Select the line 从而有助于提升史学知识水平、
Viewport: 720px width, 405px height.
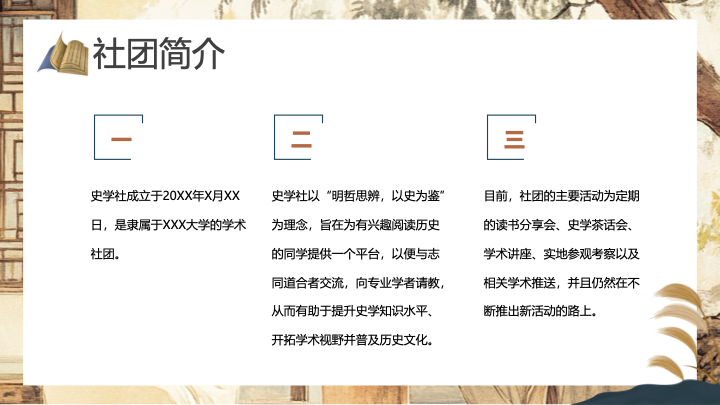tap(352, 311)
